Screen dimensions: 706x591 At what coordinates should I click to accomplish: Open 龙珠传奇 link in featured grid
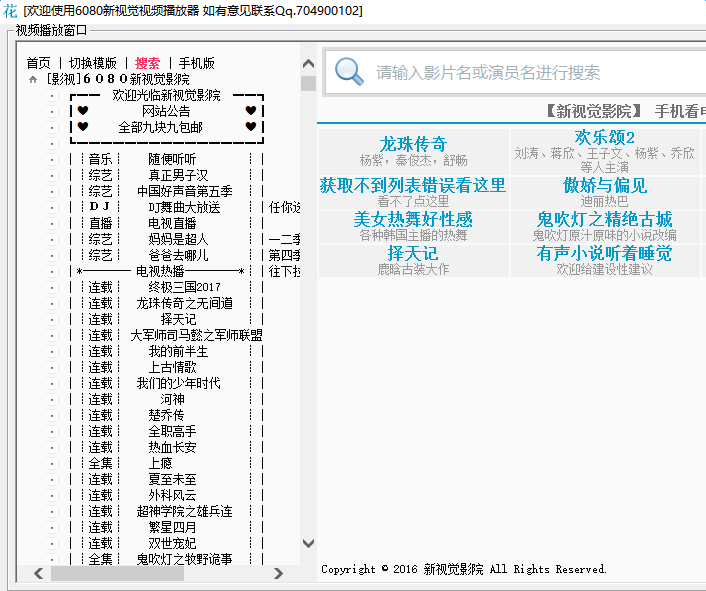point(413,143)
